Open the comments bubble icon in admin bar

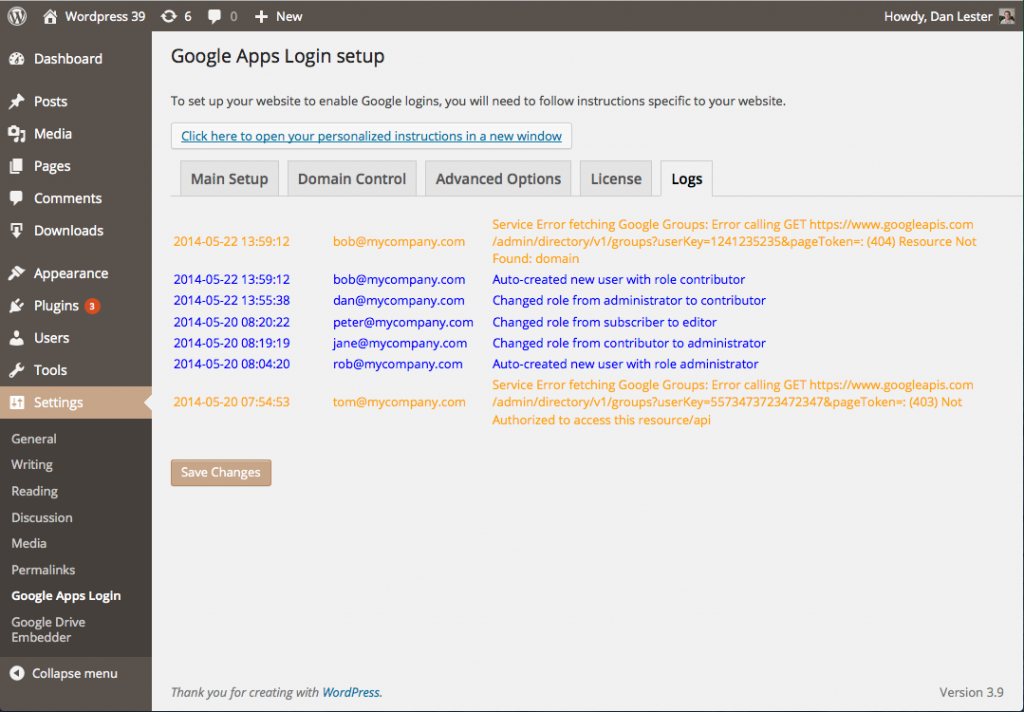coord(214,16)
